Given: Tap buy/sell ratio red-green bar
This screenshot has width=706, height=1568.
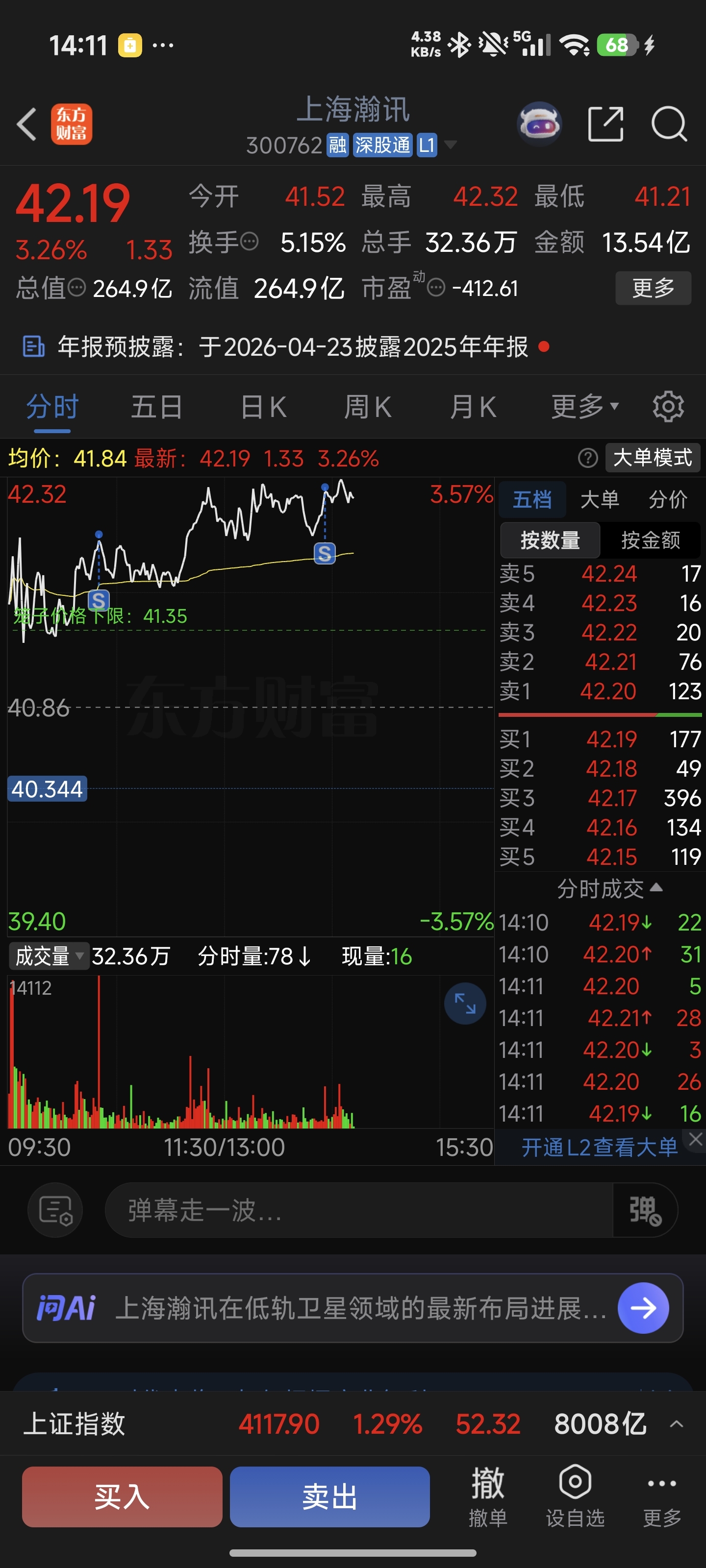Looking at the screenshot, I should (x=600, y=714).
